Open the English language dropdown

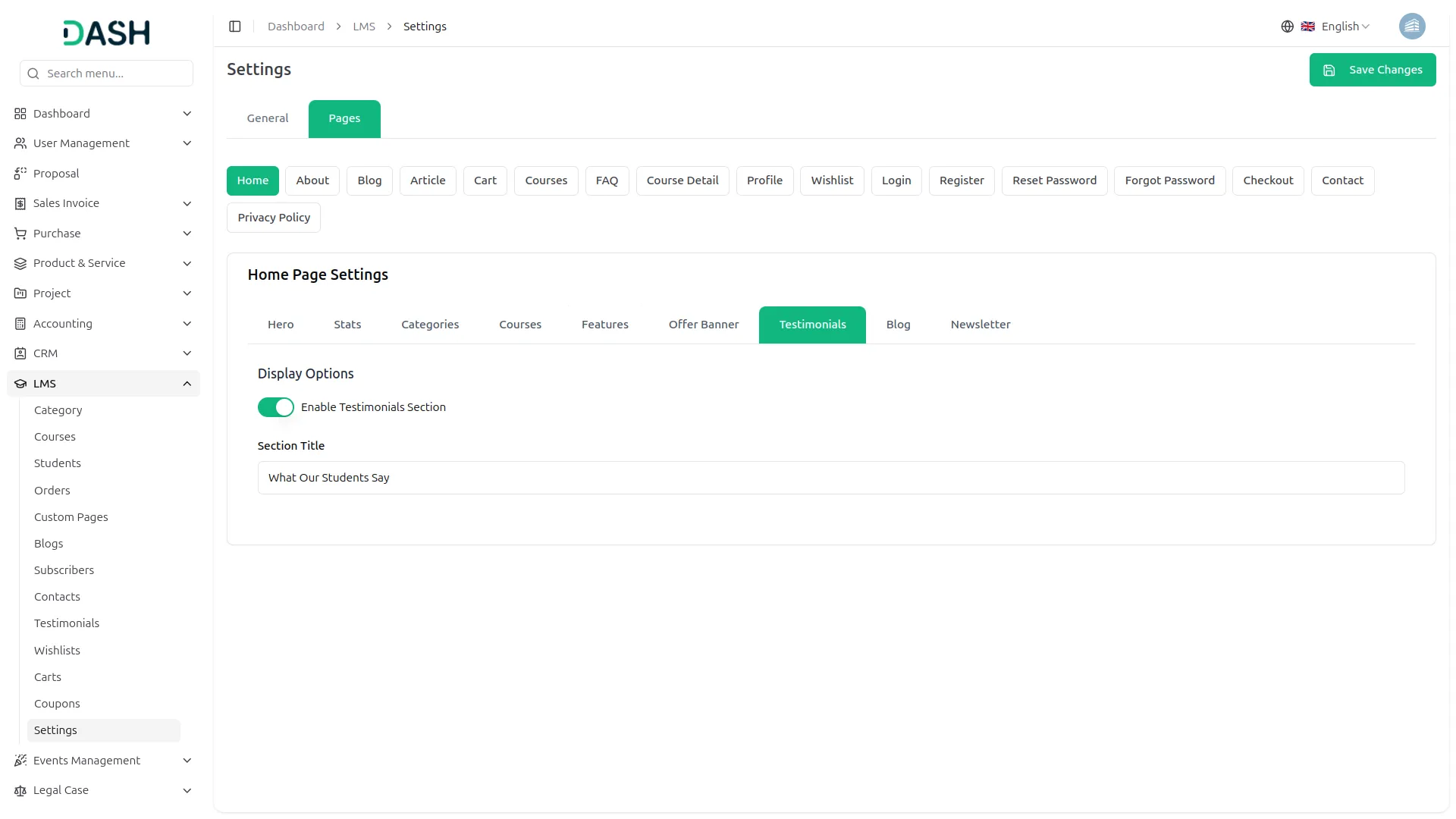(1345, 27)
